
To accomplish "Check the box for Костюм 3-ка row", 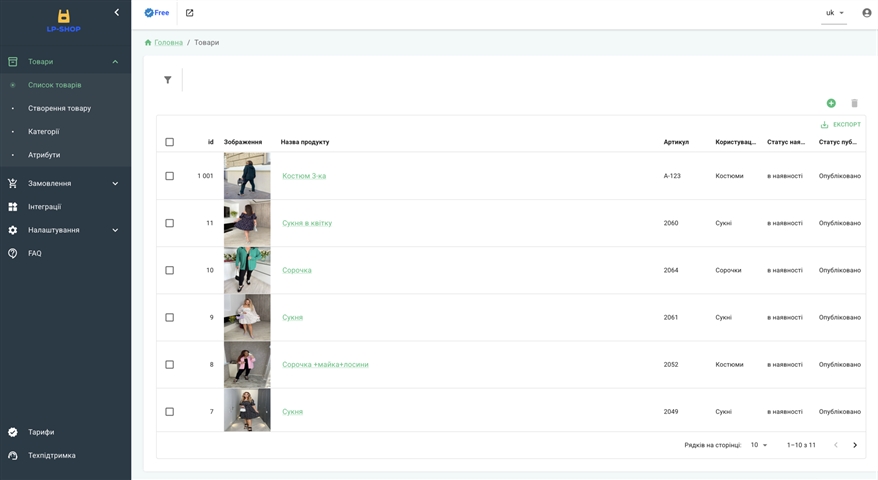I will click(169, 176).
